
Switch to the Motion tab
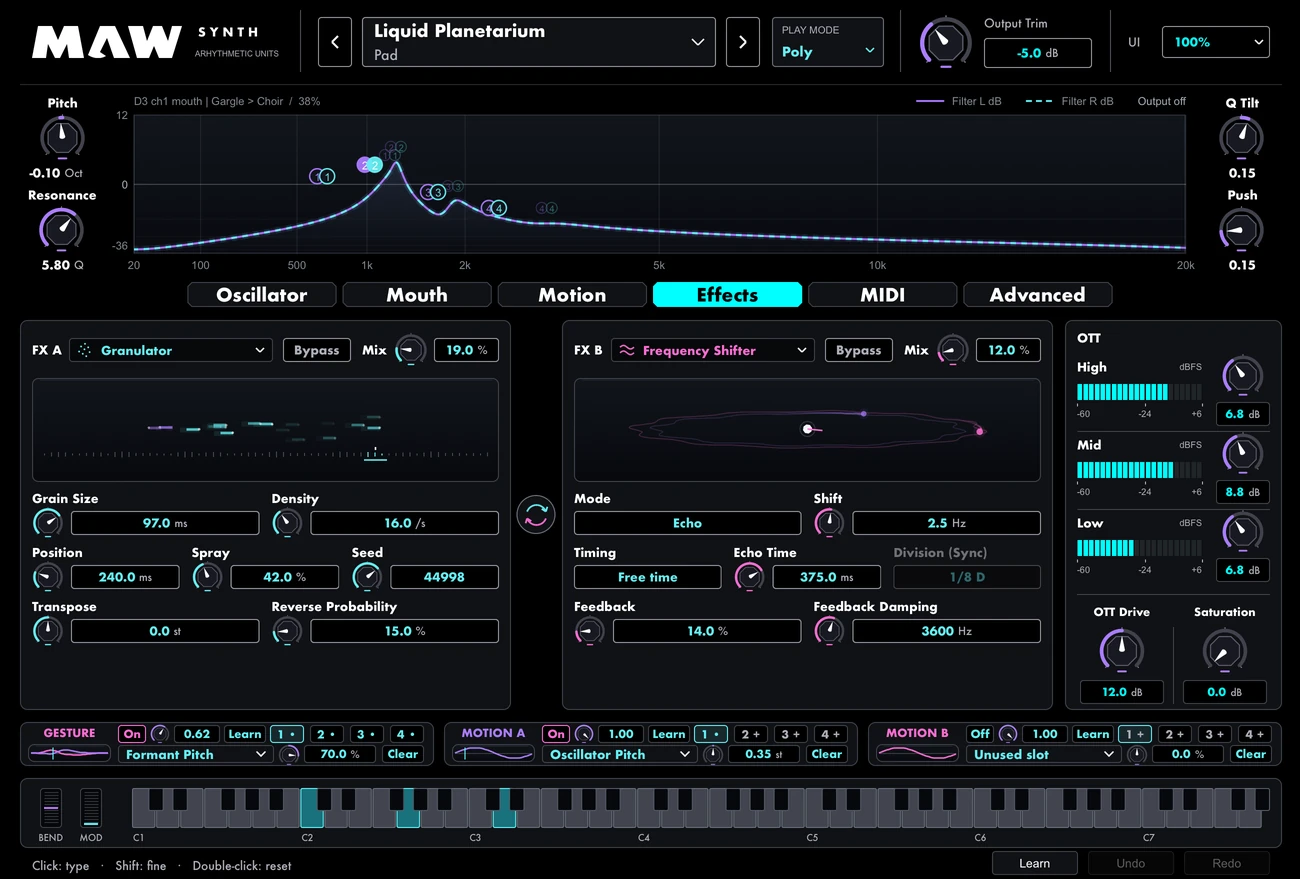[x=572, y=295]
